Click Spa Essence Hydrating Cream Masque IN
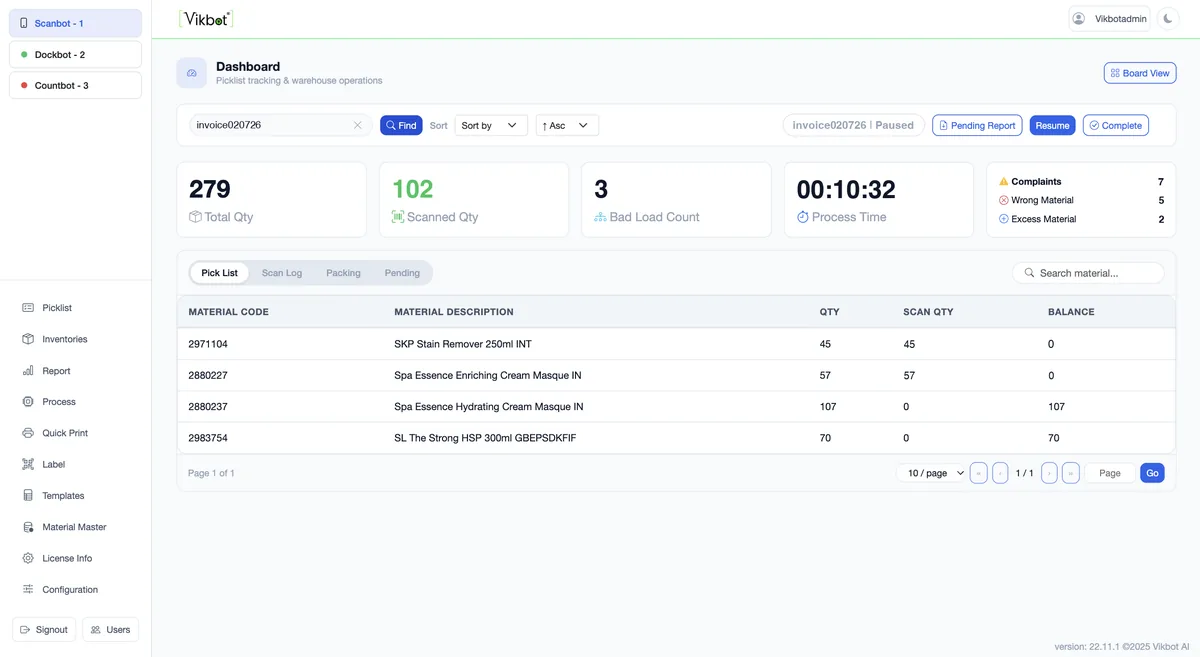 (x=489, y=407)
